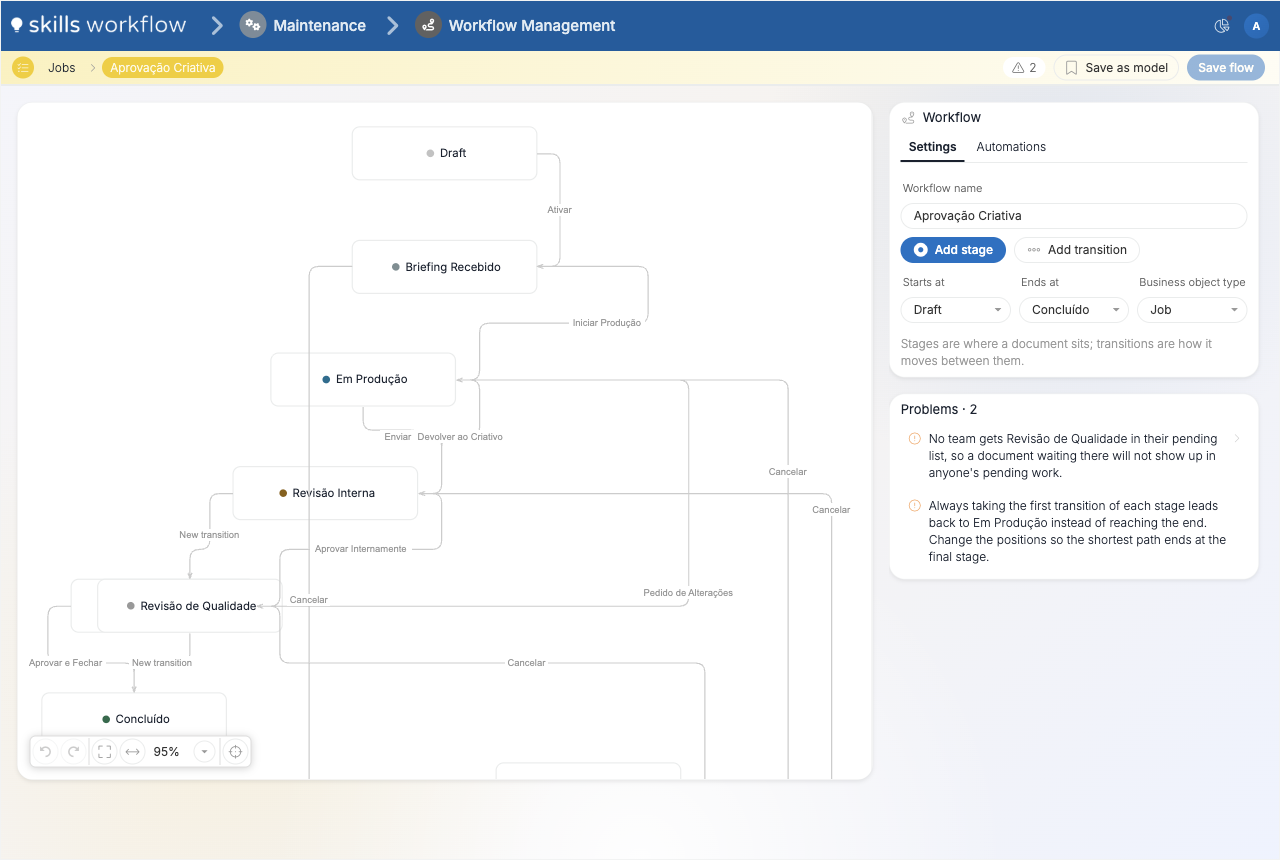Viewport: 1280px width, 860px height.
Task: Expand the Revisão de Qualidade problem chevron
Action: (1237, 439)
